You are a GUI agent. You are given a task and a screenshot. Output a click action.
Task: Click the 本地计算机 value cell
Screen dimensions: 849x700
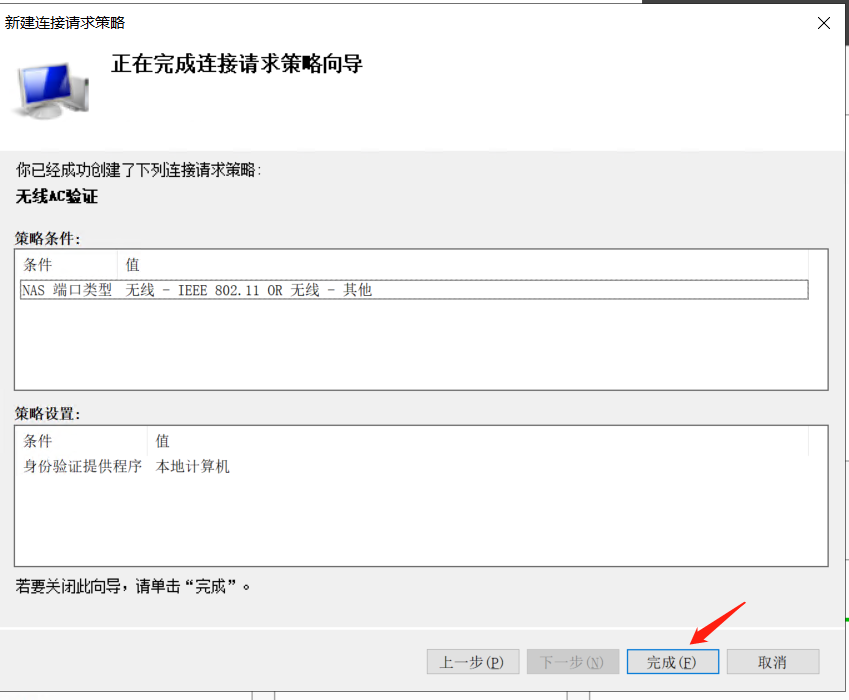[x=192, y=466]
